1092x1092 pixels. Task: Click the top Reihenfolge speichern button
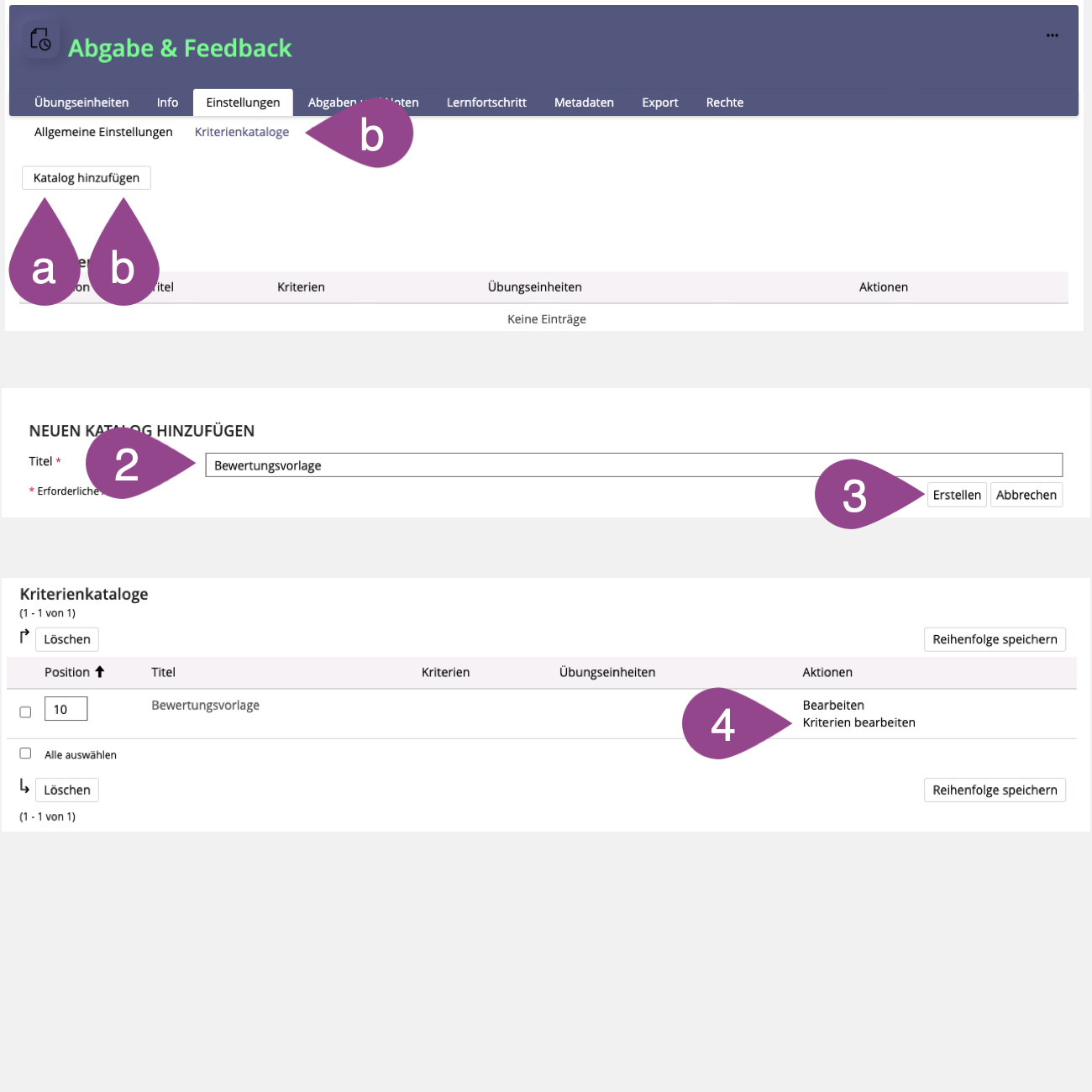click(x=995, y=639)
